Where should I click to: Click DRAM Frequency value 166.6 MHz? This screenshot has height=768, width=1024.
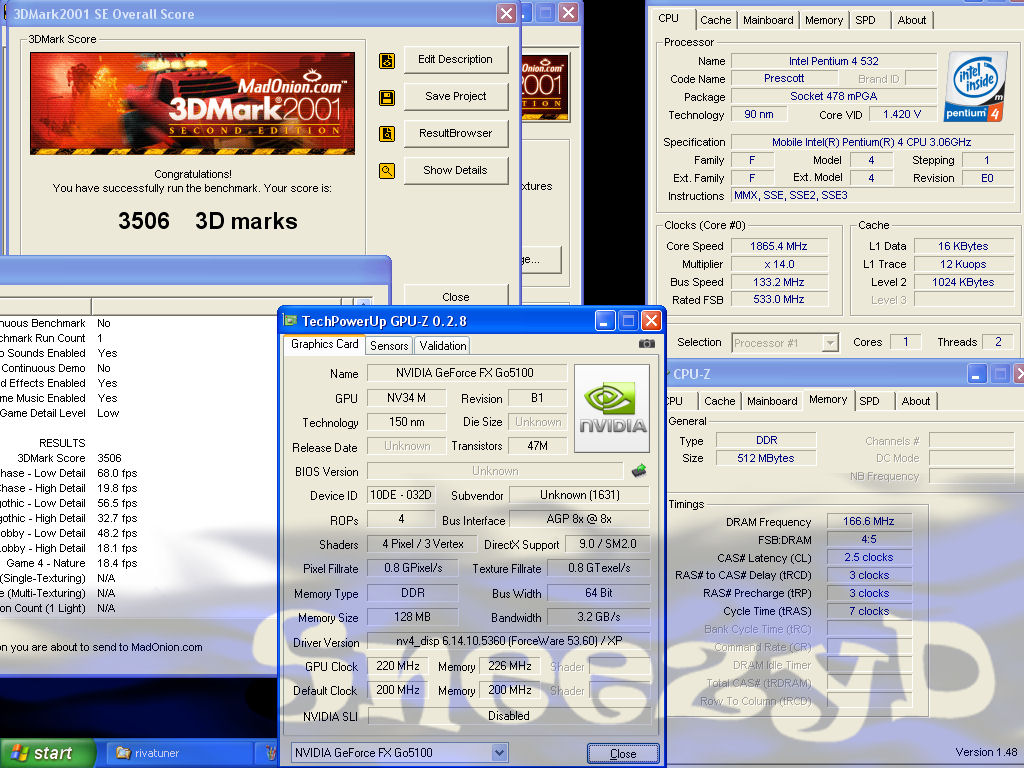pyautogui.click(x=869, y=521)
